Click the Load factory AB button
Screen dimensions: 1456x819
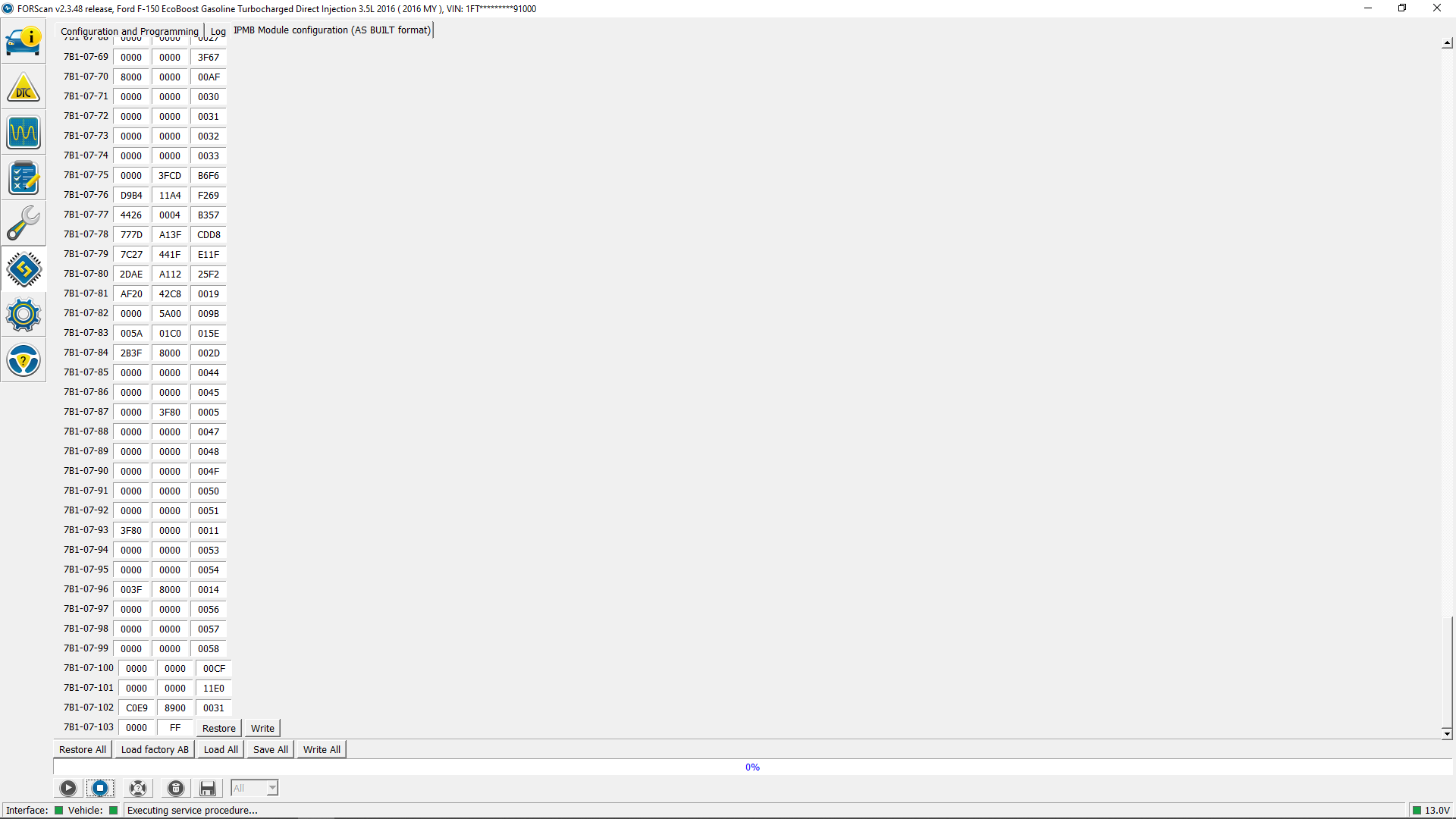point(155,749)
